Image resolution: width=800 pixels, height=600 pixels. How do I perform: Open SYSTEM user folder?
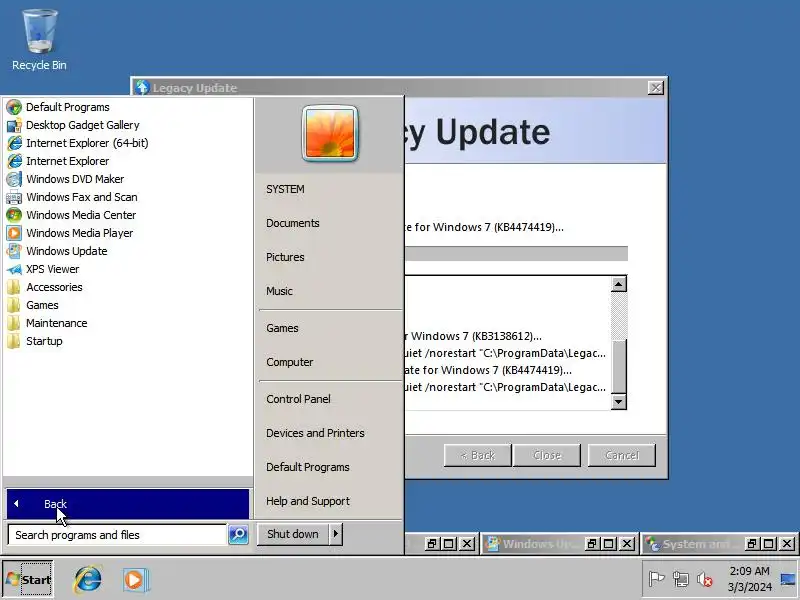[x=285, y=189]
